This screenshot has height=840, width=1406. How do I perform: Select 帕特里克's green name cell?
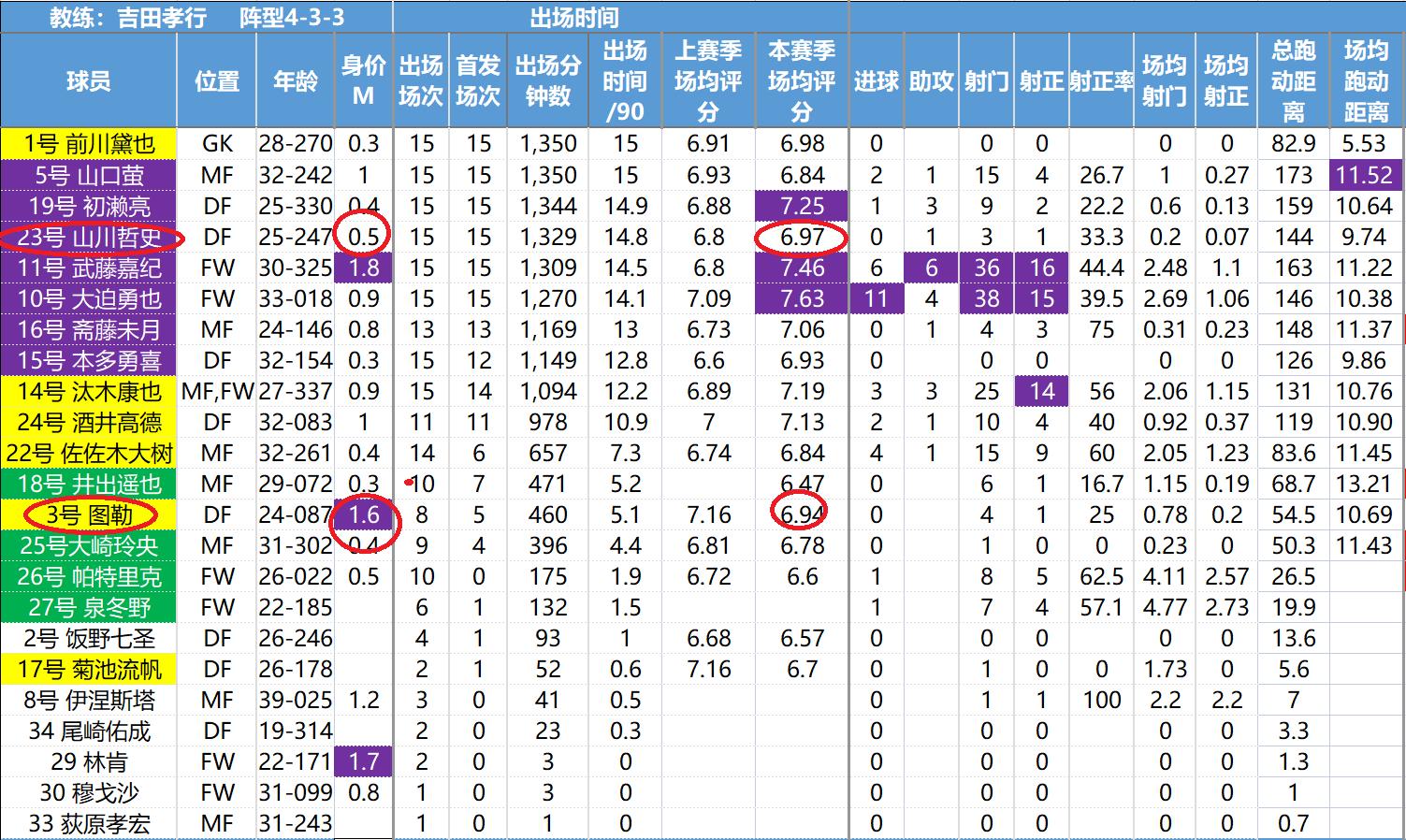tap(89, 576)
